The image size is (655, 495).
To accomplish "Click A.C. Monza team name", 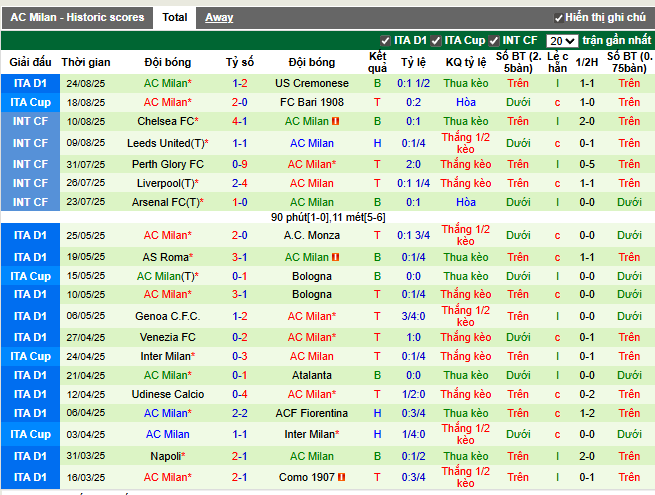I will [x=312, y=235].
